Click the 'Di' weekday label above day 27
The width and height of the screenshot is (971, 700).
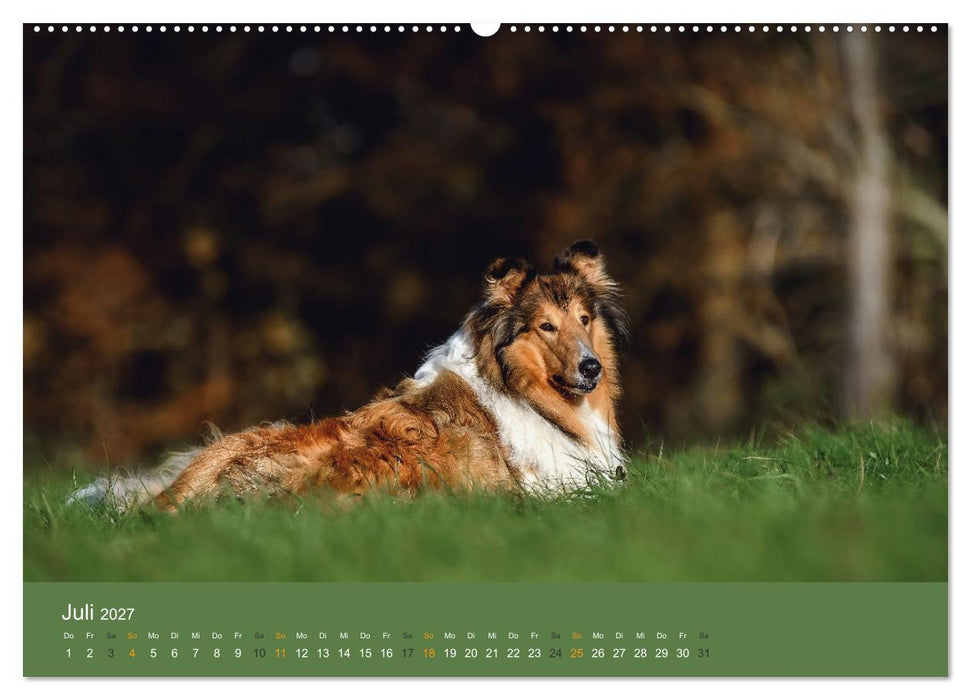click(x=619, y=636)
